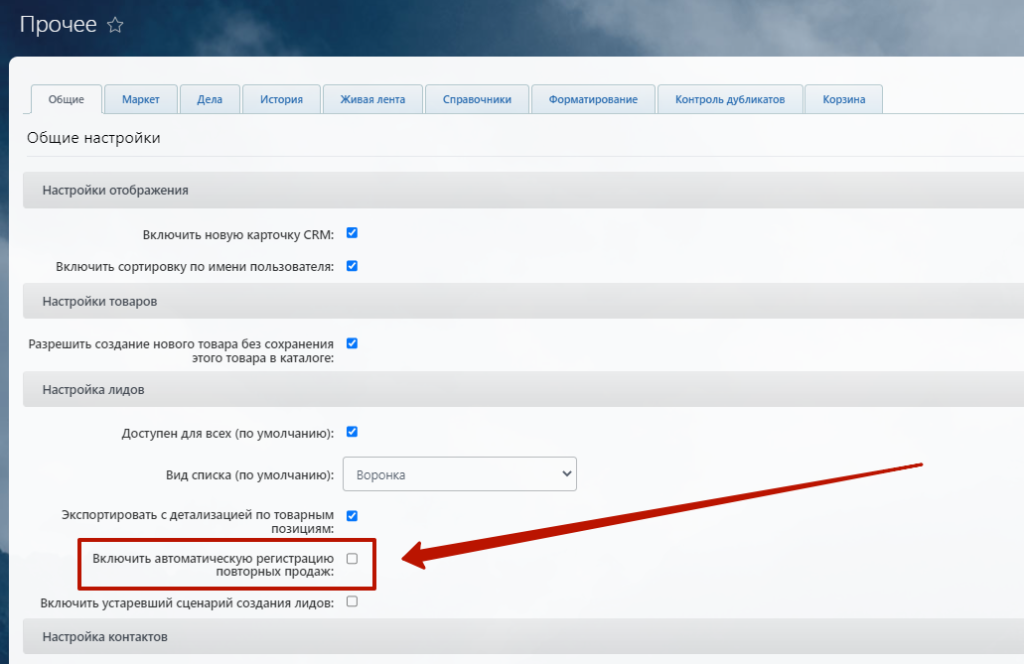Enable the legacy lead creation scenario checkbox
1024x664 pixels.
[352, 602]
